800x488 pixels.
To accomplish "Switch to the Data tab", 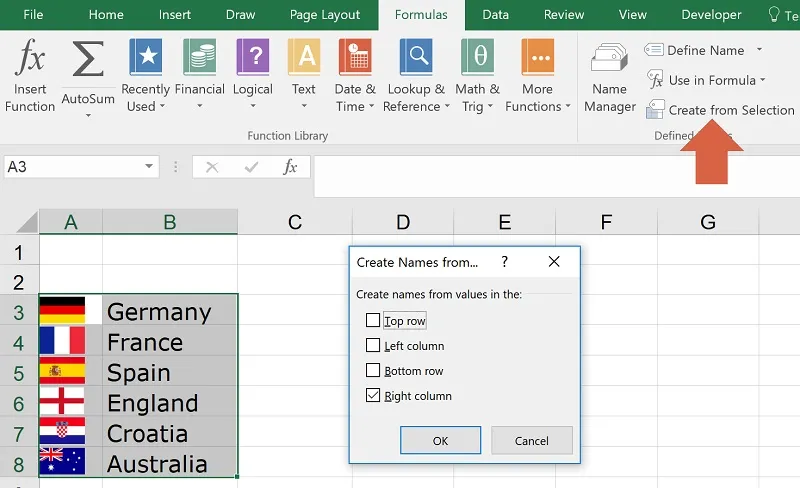I will tap(495, 15).
